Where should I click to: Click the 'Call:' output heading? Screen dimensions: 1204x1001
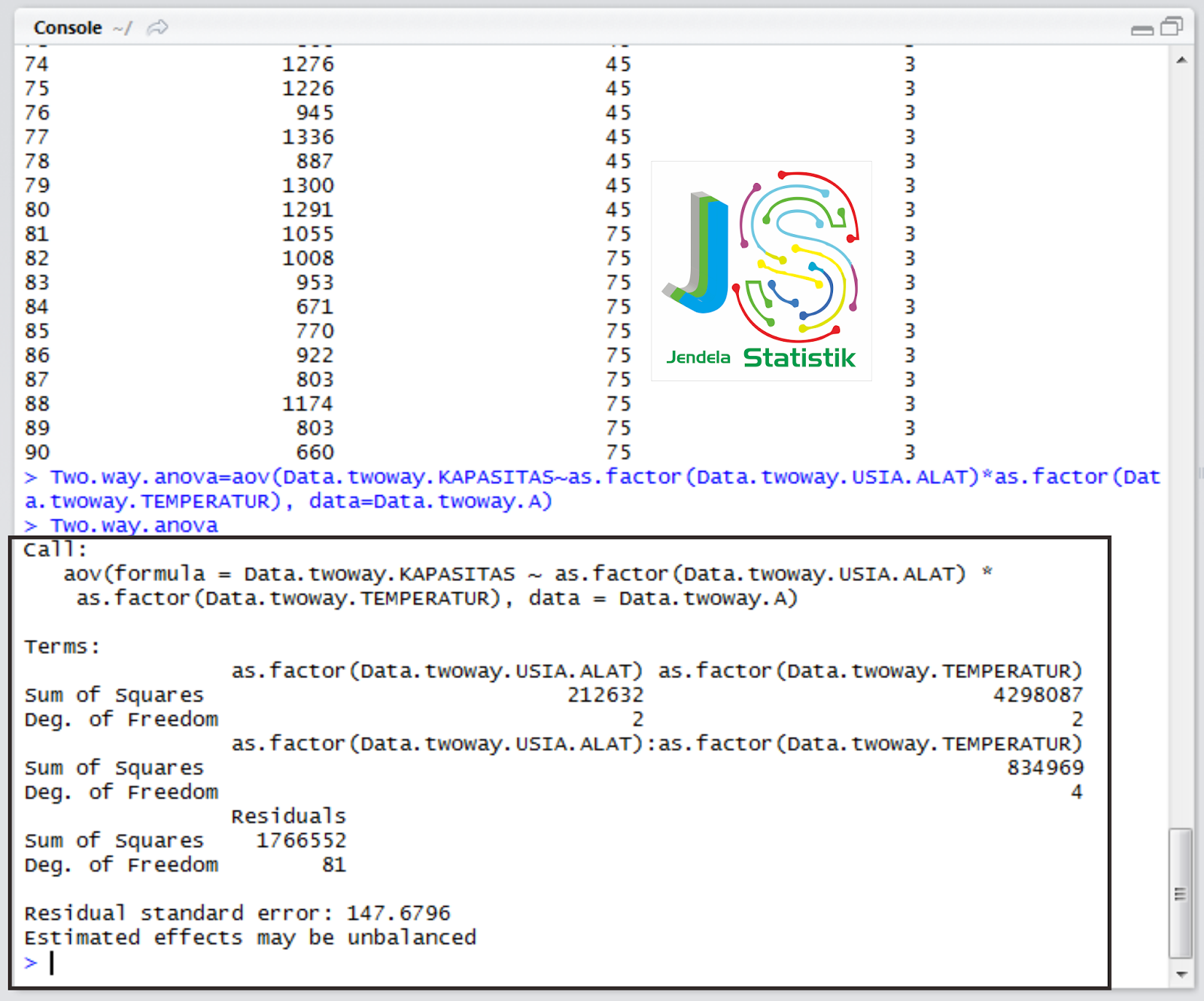56,549
